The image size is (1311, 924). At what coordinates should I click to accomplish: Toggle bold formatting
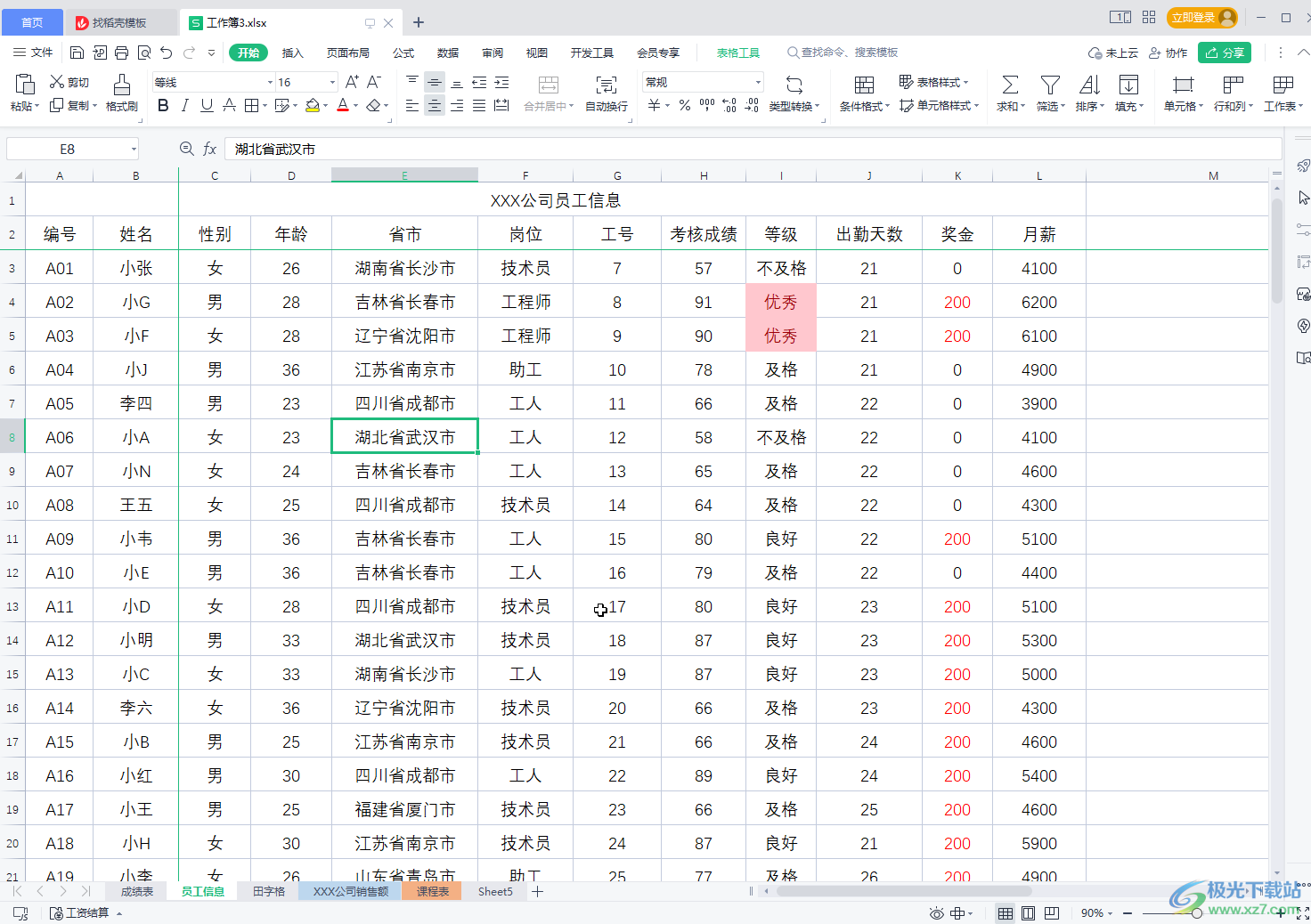coord(163,105)
